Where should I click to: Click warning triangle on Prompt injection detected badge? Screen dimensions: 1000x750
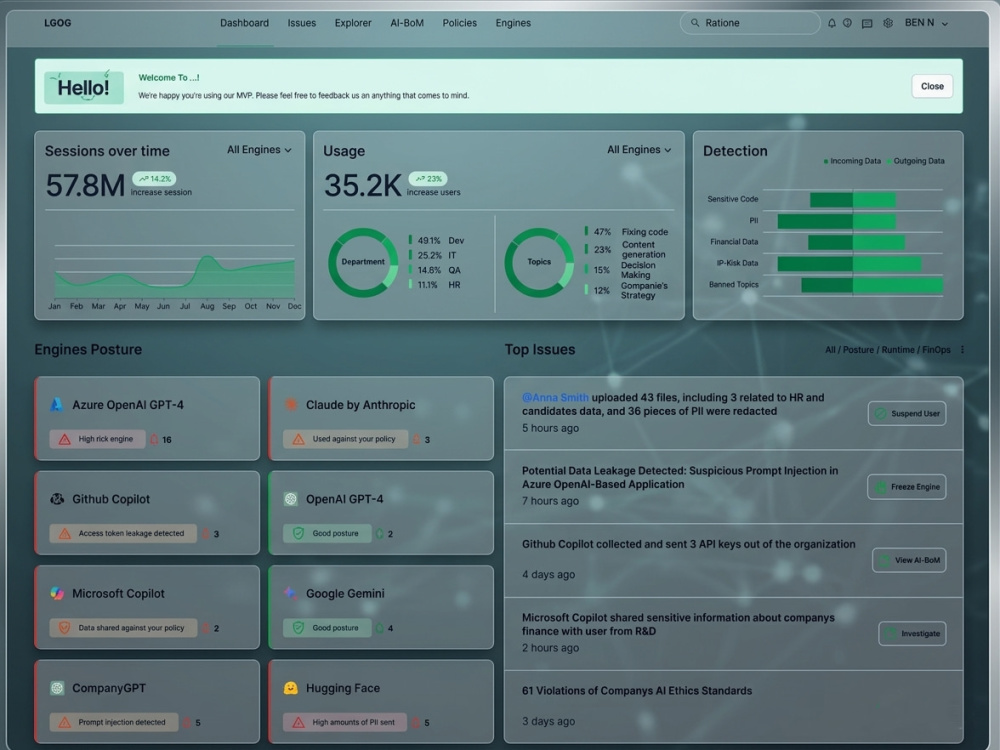pyautogui.click(x=64, y=723)
